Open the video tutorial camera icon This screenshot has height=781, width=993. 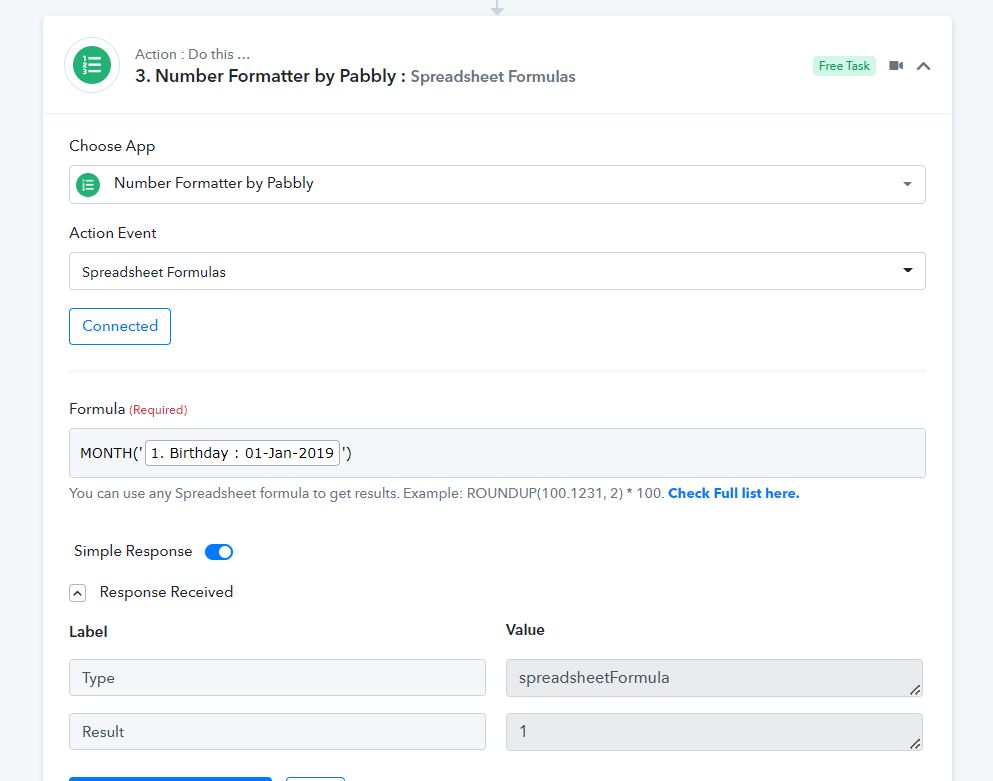896,66
